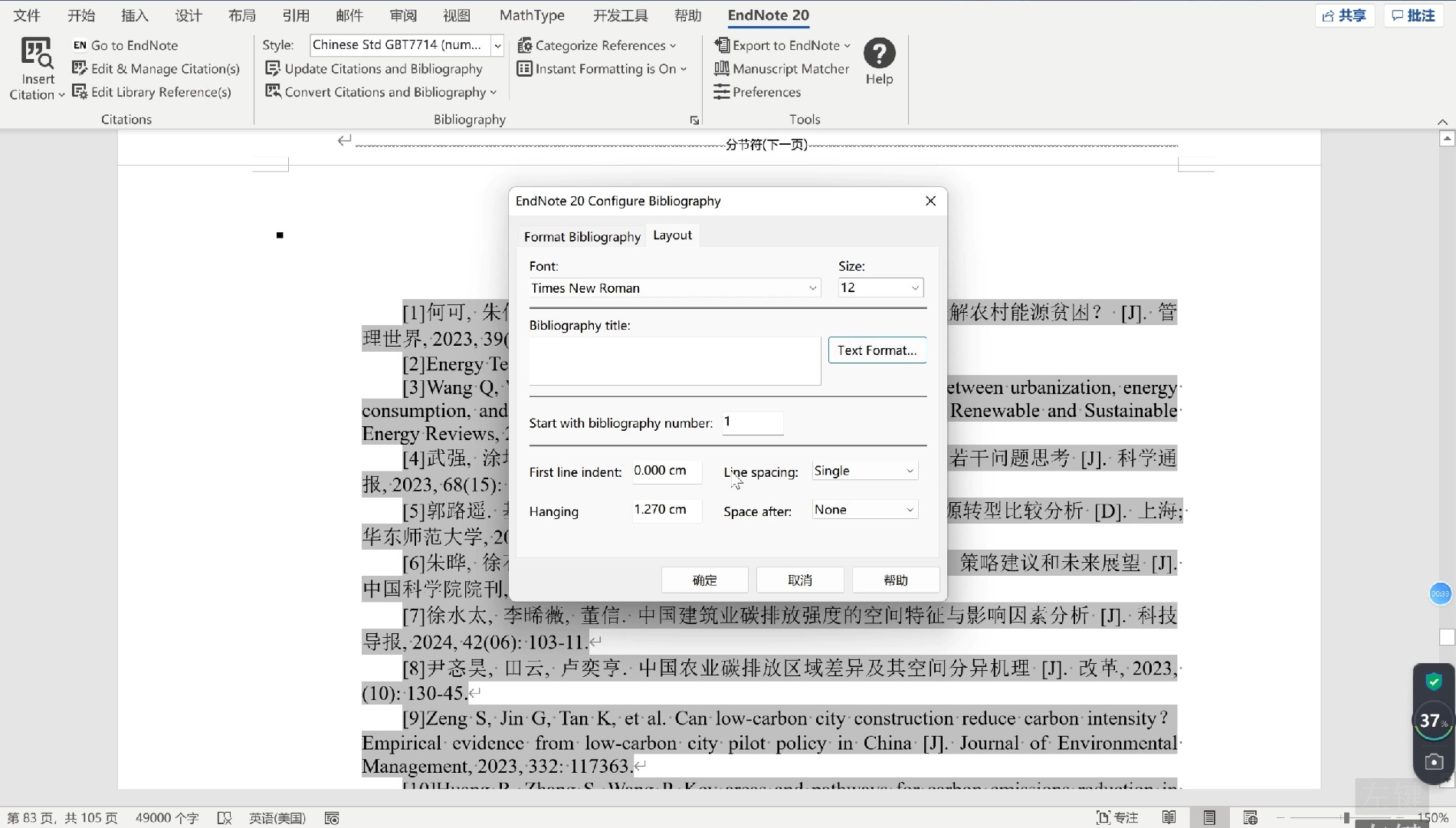1456x828 pixels.
Task: Click the 批注 comments button
Action: (1413, 15)
